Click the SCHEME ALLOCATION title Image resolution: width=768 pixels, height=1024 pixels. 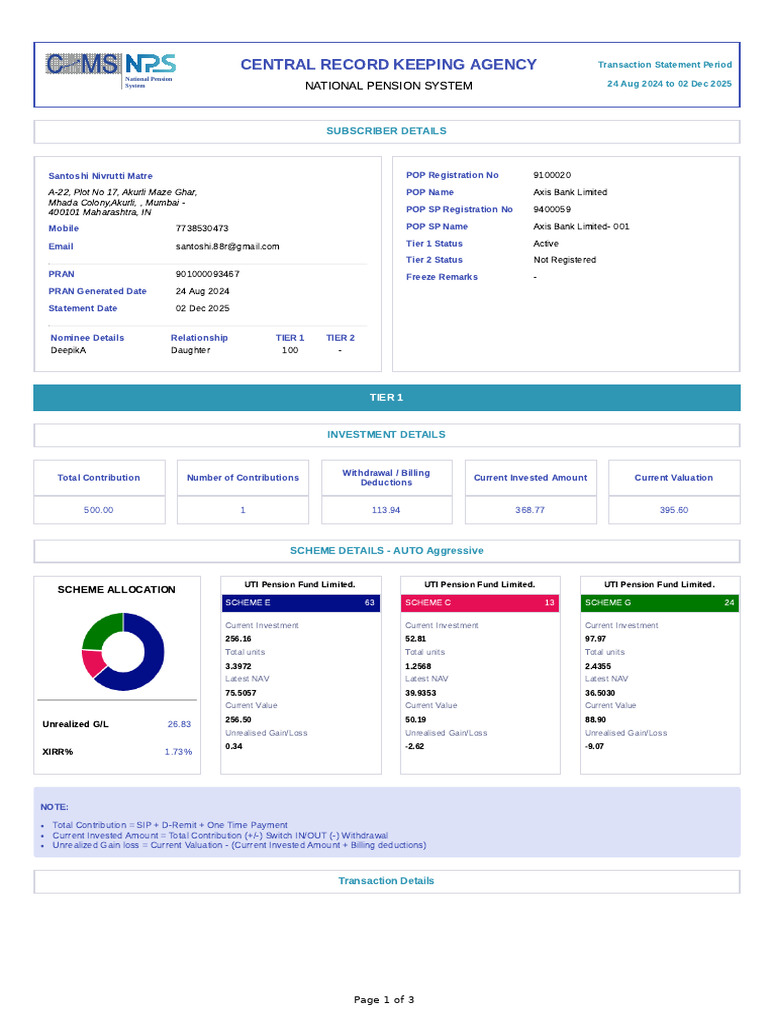(x=116, y=590)
